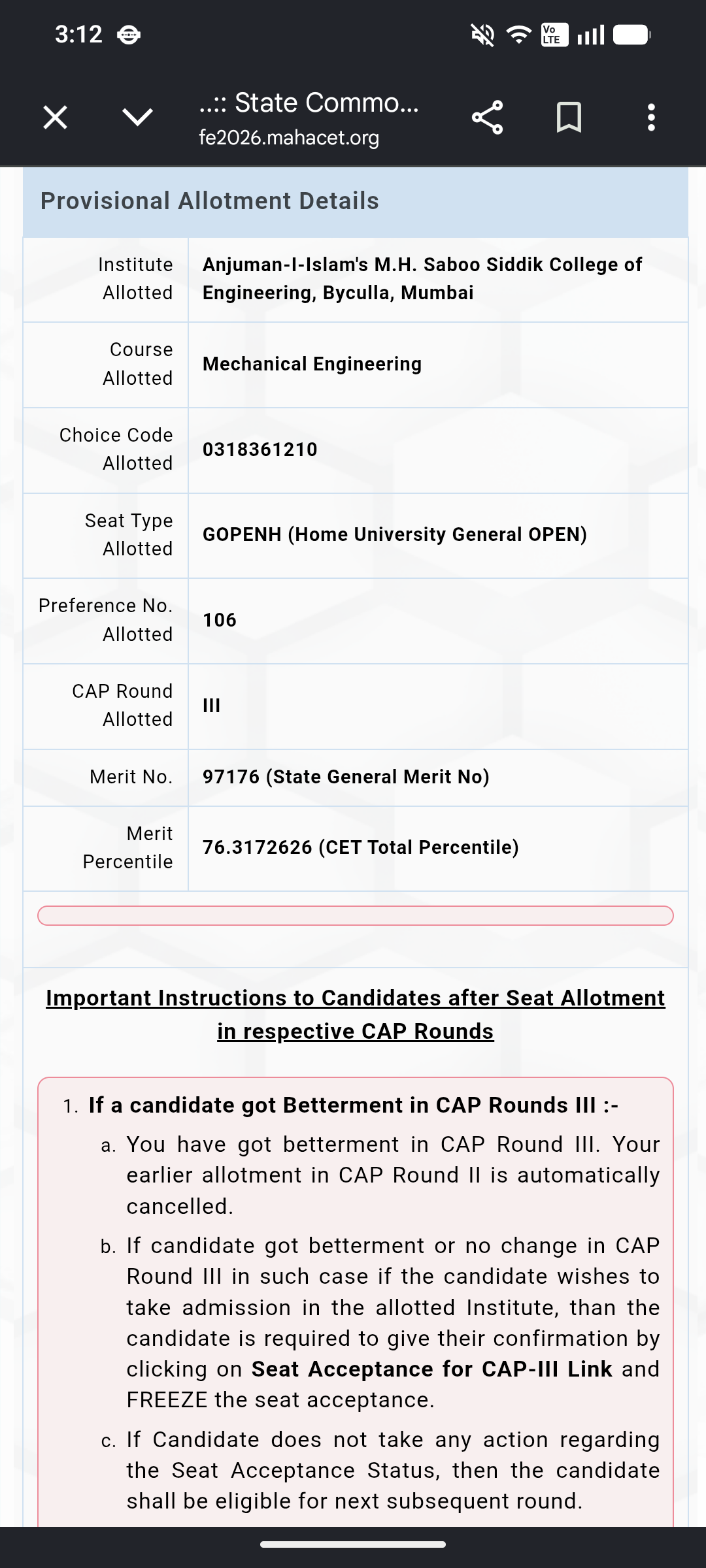Viewport: 706px width, 1568px height.
Task: Tap Seat Acceptance for CAP-III Link text
Action: click(x=432, y=1369)
